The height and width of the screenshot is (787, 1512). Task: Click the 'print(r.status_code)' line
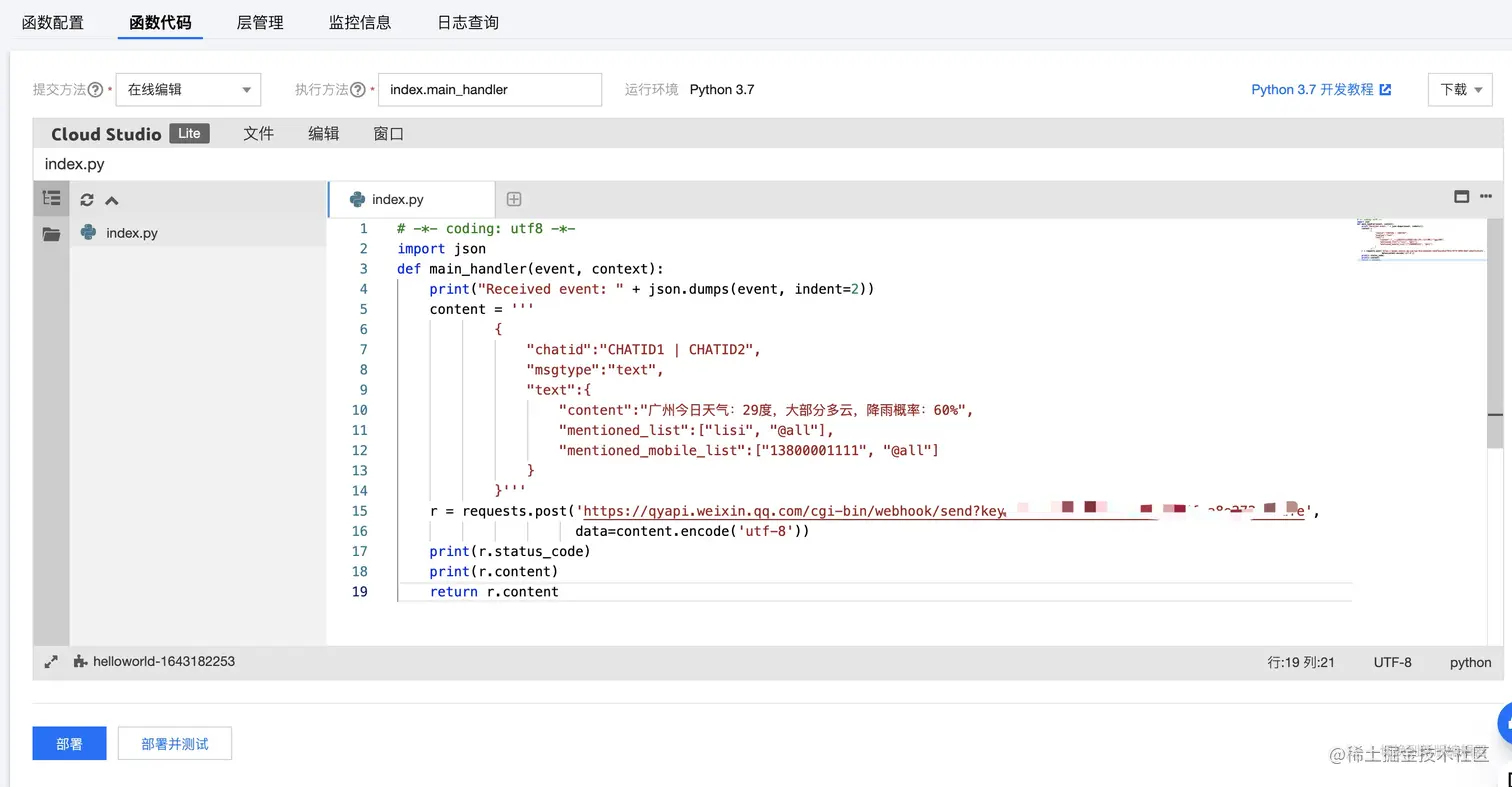click(x=510, y=551)
